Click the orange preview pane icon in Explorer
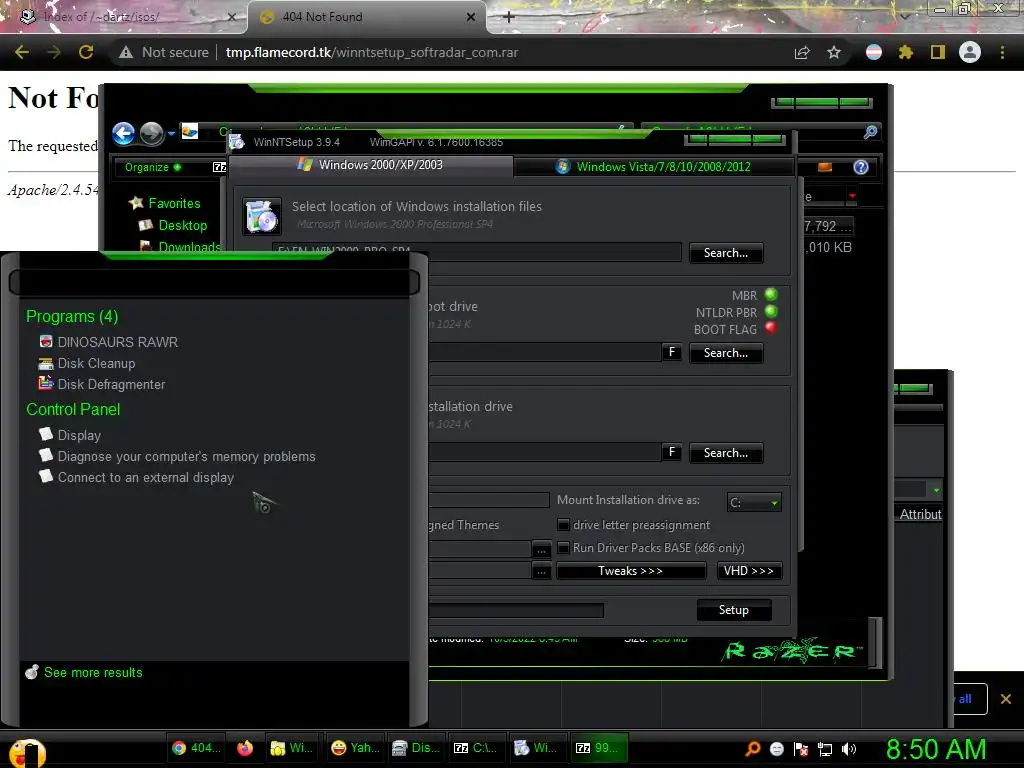Image resolution: width=1024 pixels, height=768 pixels. pyautogui.click(x=825, y=167)
